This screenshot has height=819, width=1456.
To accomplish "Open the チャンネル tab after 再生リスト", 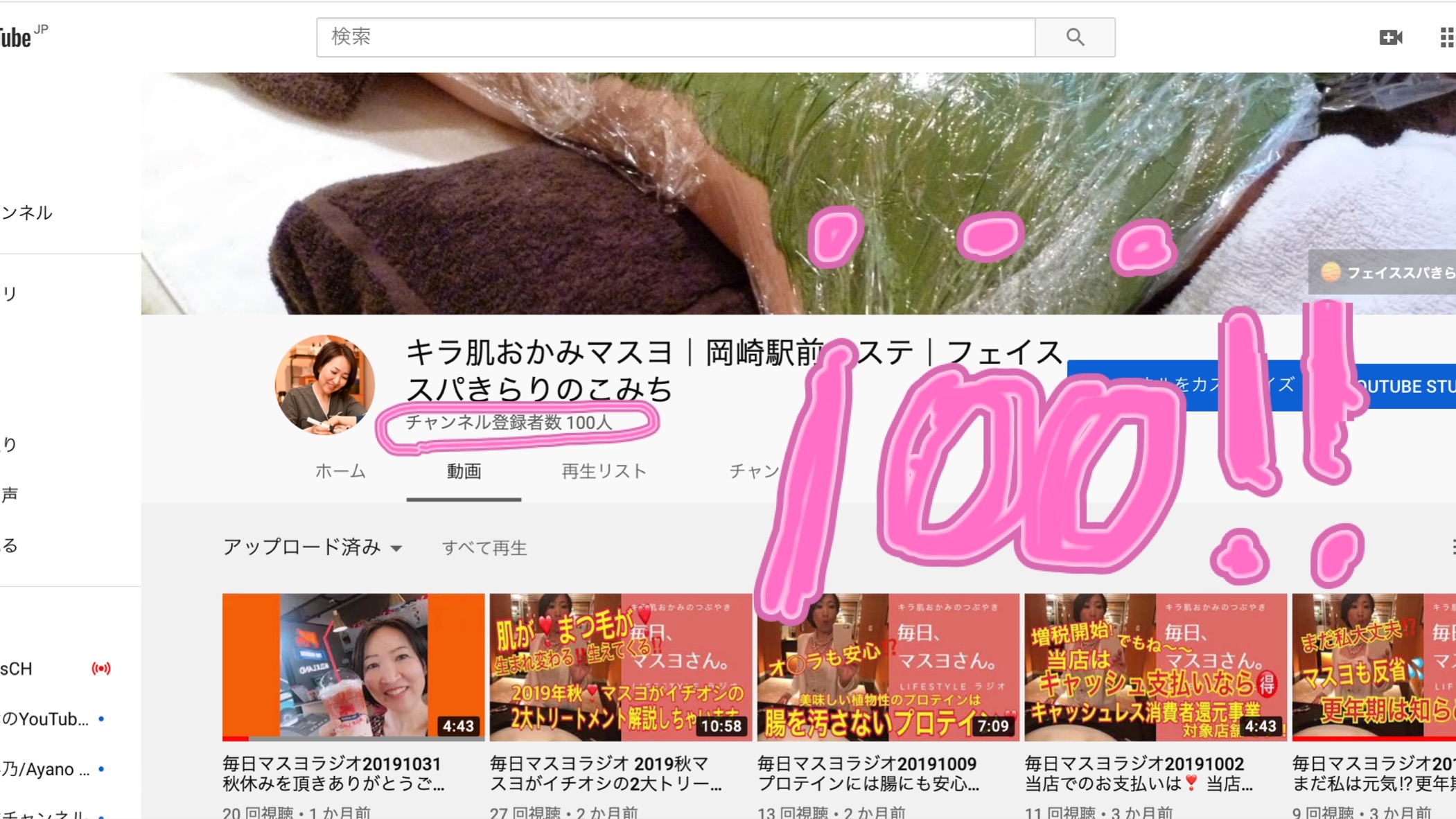I will coord(755,471).
